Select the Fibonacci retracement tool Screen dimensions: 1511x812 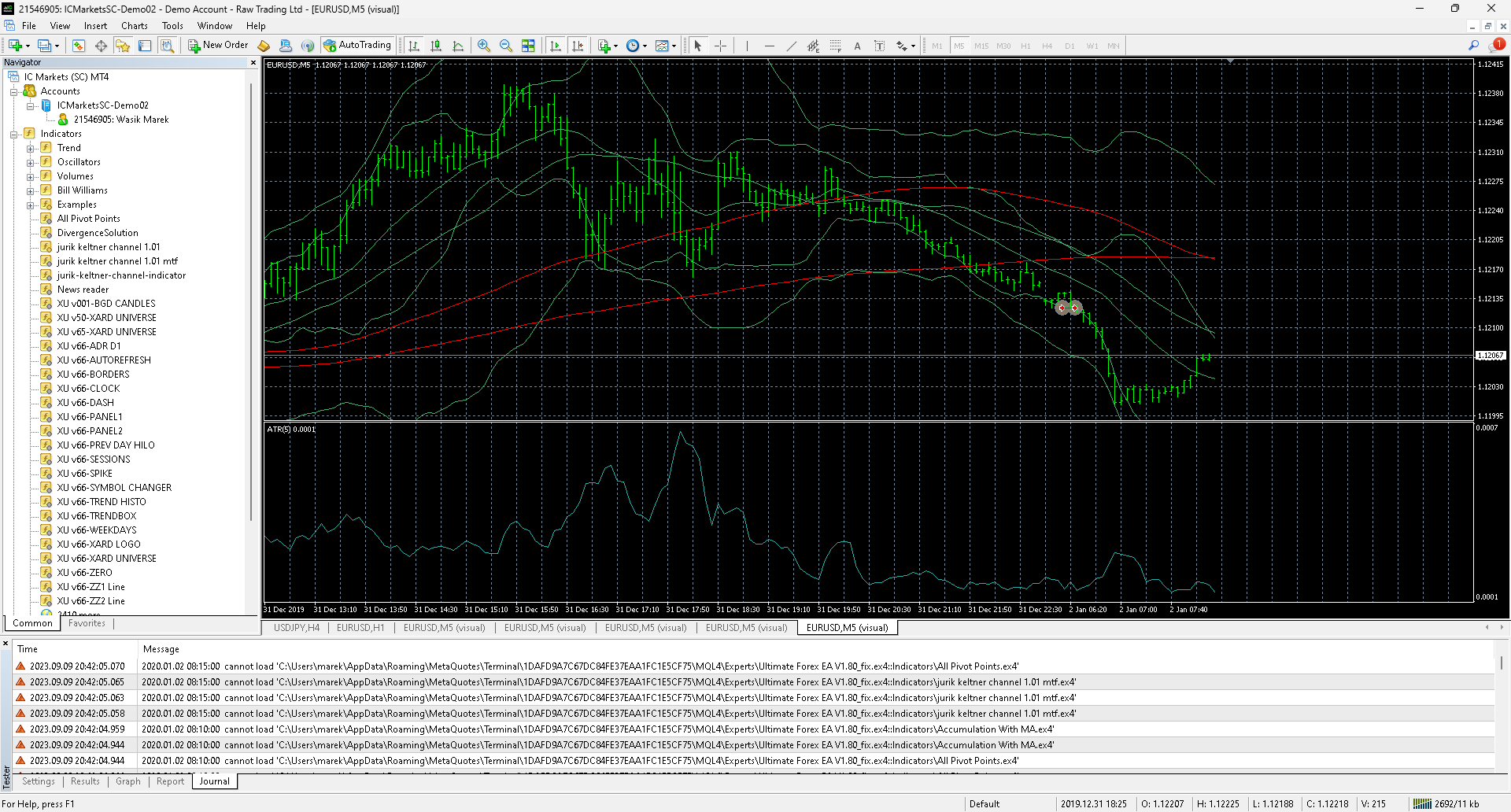[x=835, y=46]
